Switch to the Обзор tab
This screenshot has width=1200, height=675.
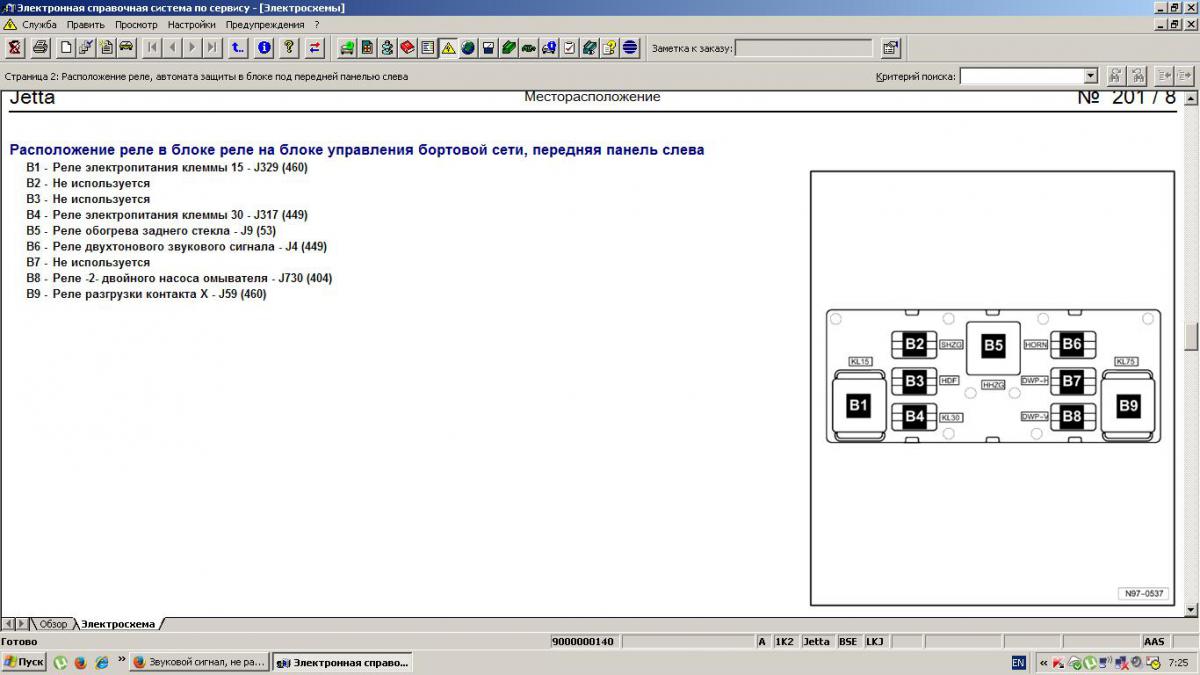pyautogui.click(x=53, y=624)
